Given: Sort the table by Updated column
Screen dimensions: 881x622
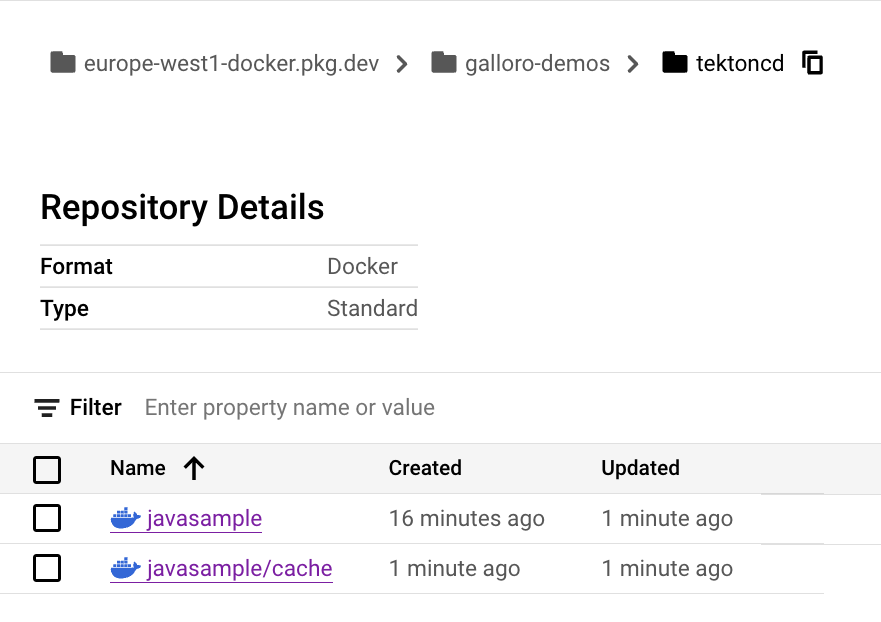Looking at the screenshot, I should tap(640, 468).
